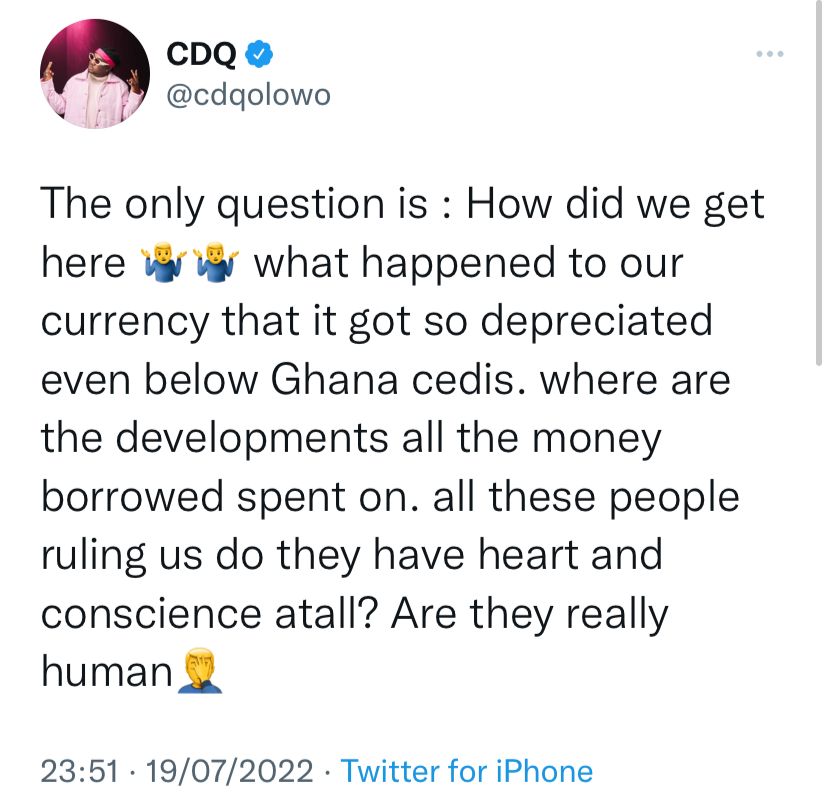Screen dimensions: 828x793
Task: Click the 23:51 timestamp
Action: (79, 771)
